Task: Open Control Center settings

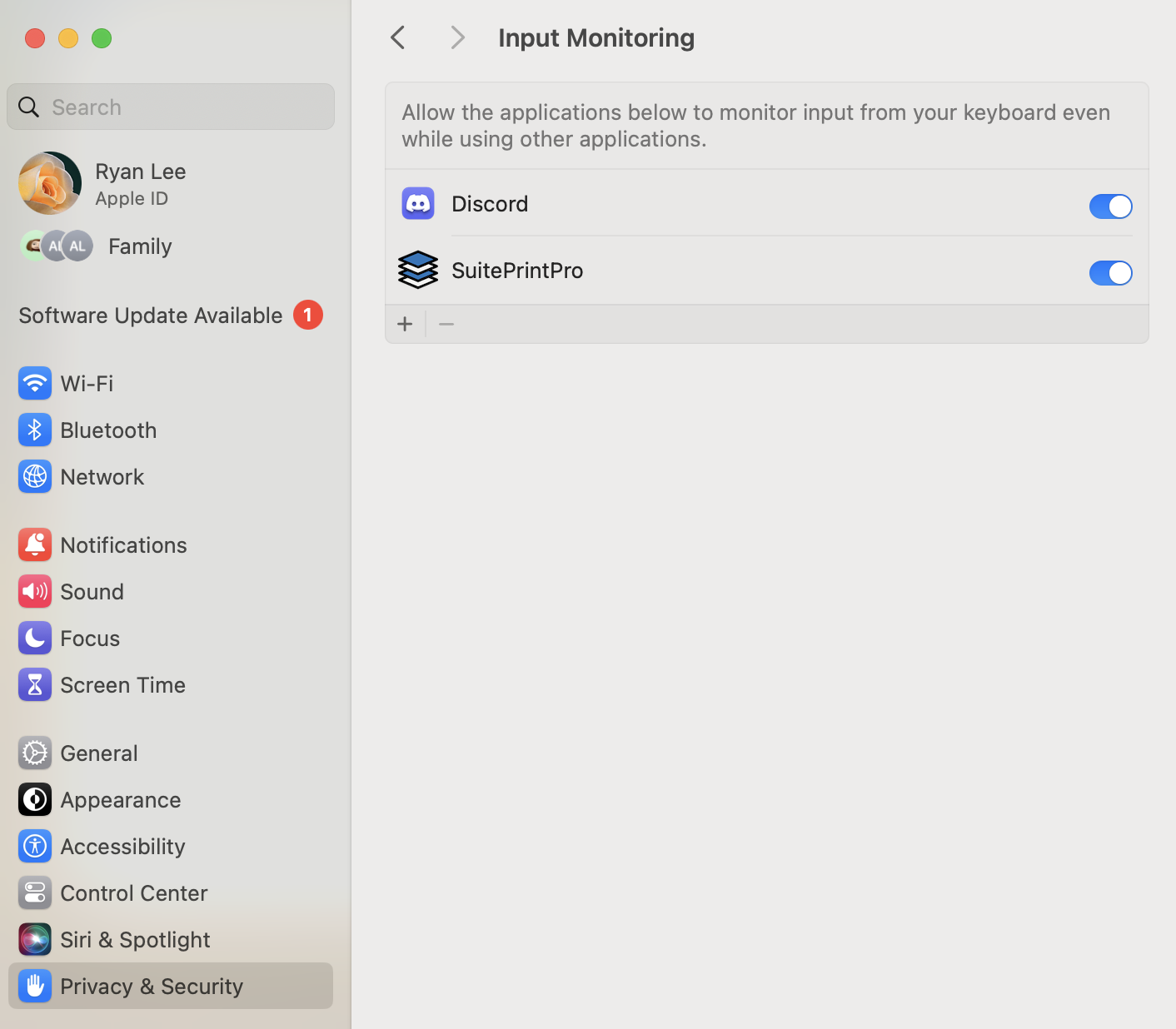Action: click(x=171, y=892)
